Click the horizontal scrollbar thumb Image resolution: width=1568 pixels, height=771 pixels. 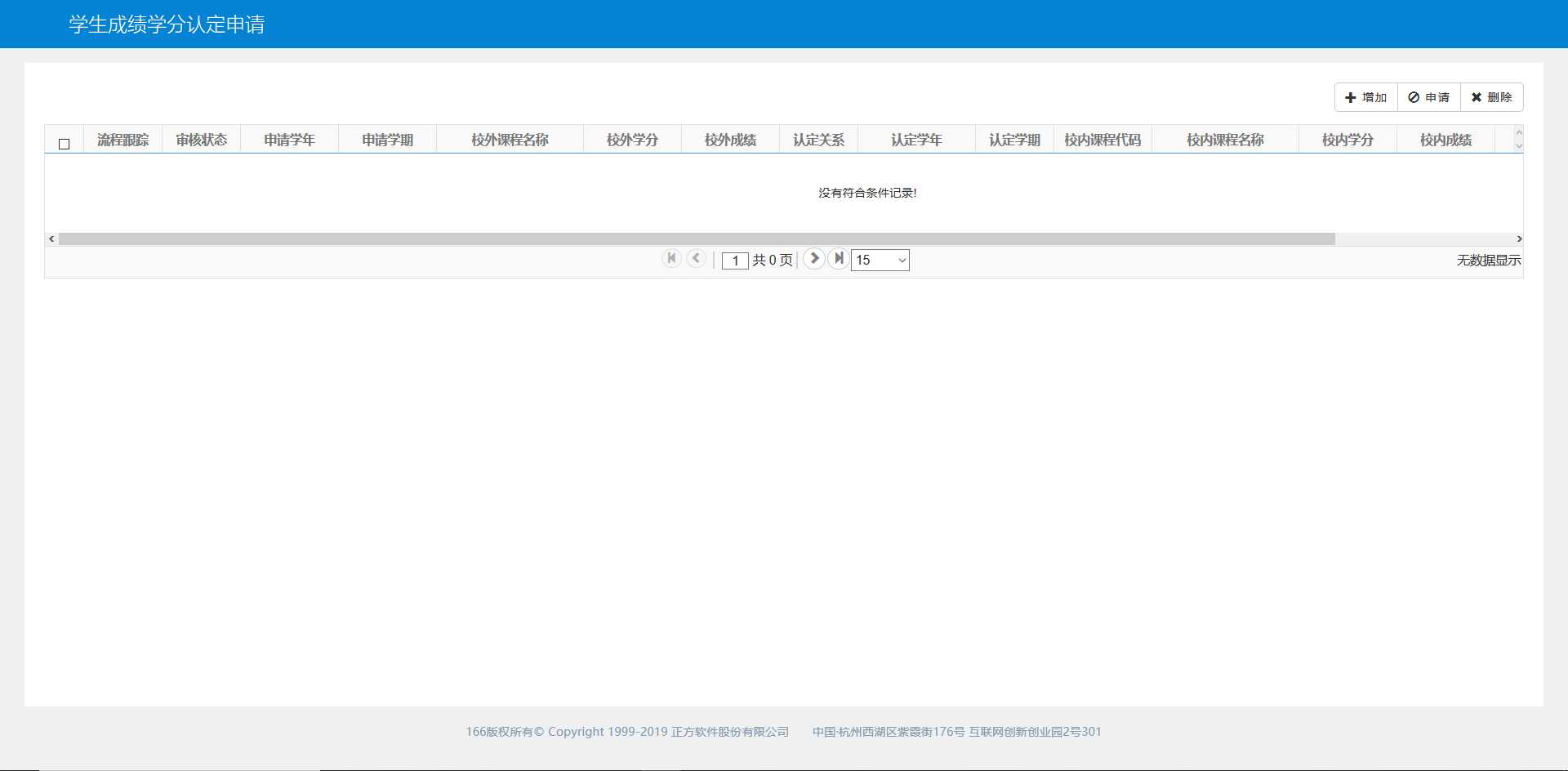coord(697,238)
